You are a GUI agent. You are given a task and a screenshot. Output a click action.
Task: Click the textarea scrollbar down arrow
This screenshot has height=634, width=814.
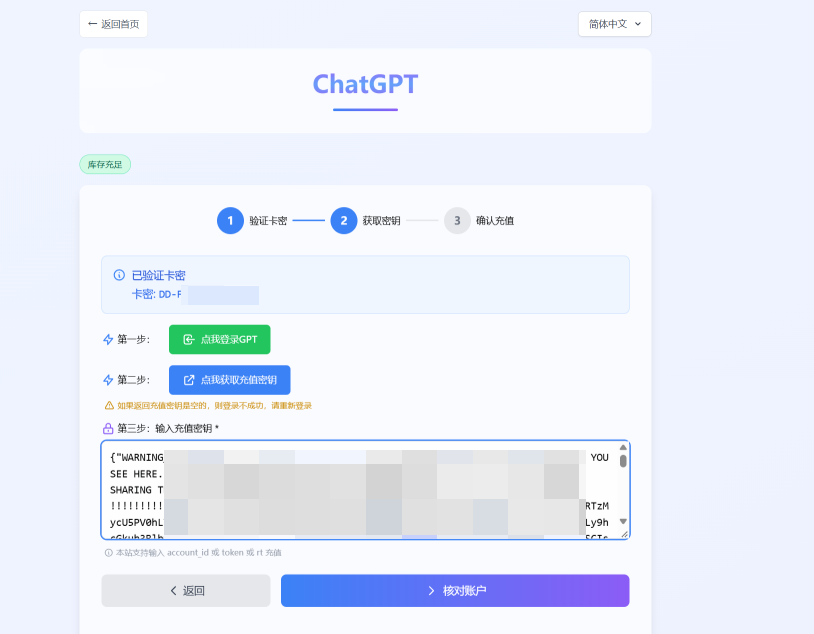(623, 521)
